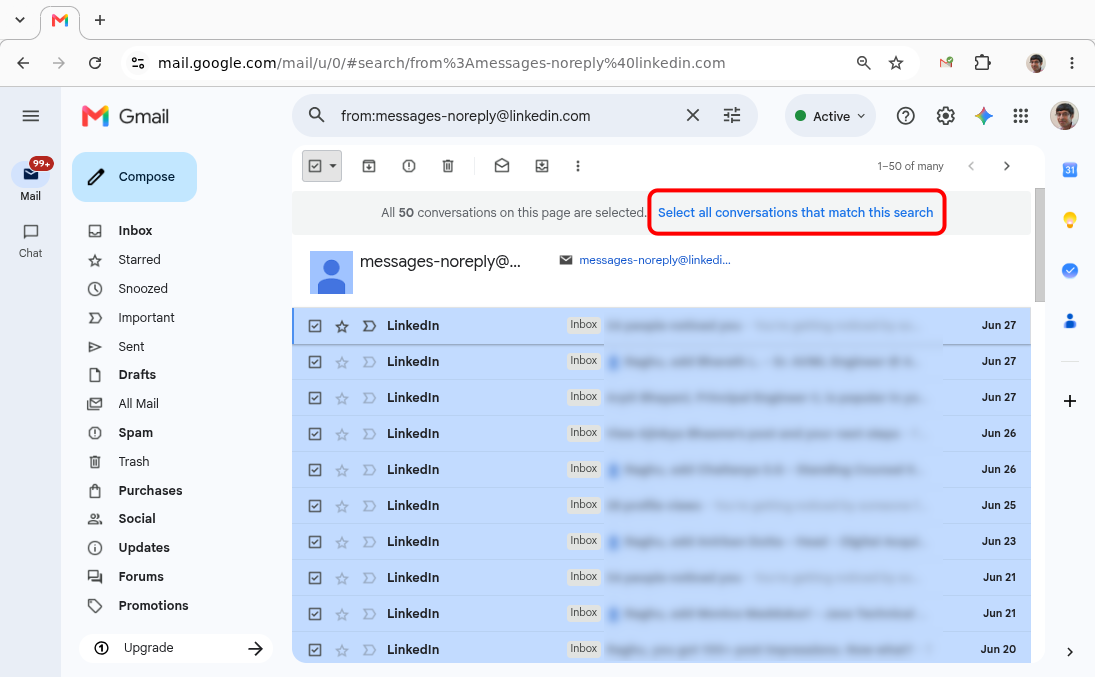Click Select all conversations that match this search
Screen dimensions: 1095x677
click(x=795, y=212)
